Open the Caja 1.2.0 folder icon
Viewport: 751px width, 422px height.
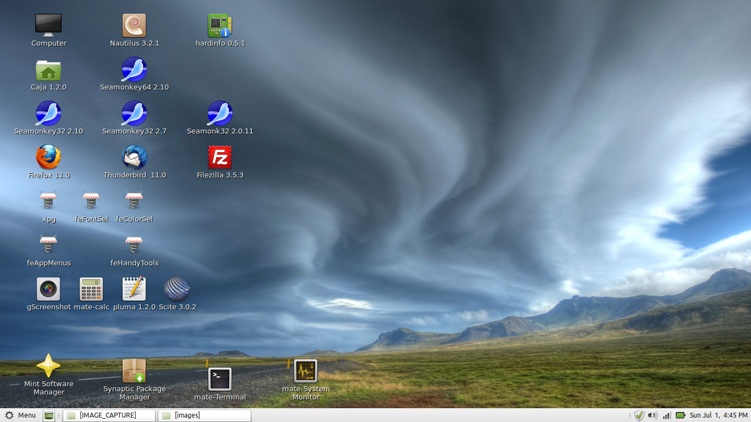coord(48,70)
